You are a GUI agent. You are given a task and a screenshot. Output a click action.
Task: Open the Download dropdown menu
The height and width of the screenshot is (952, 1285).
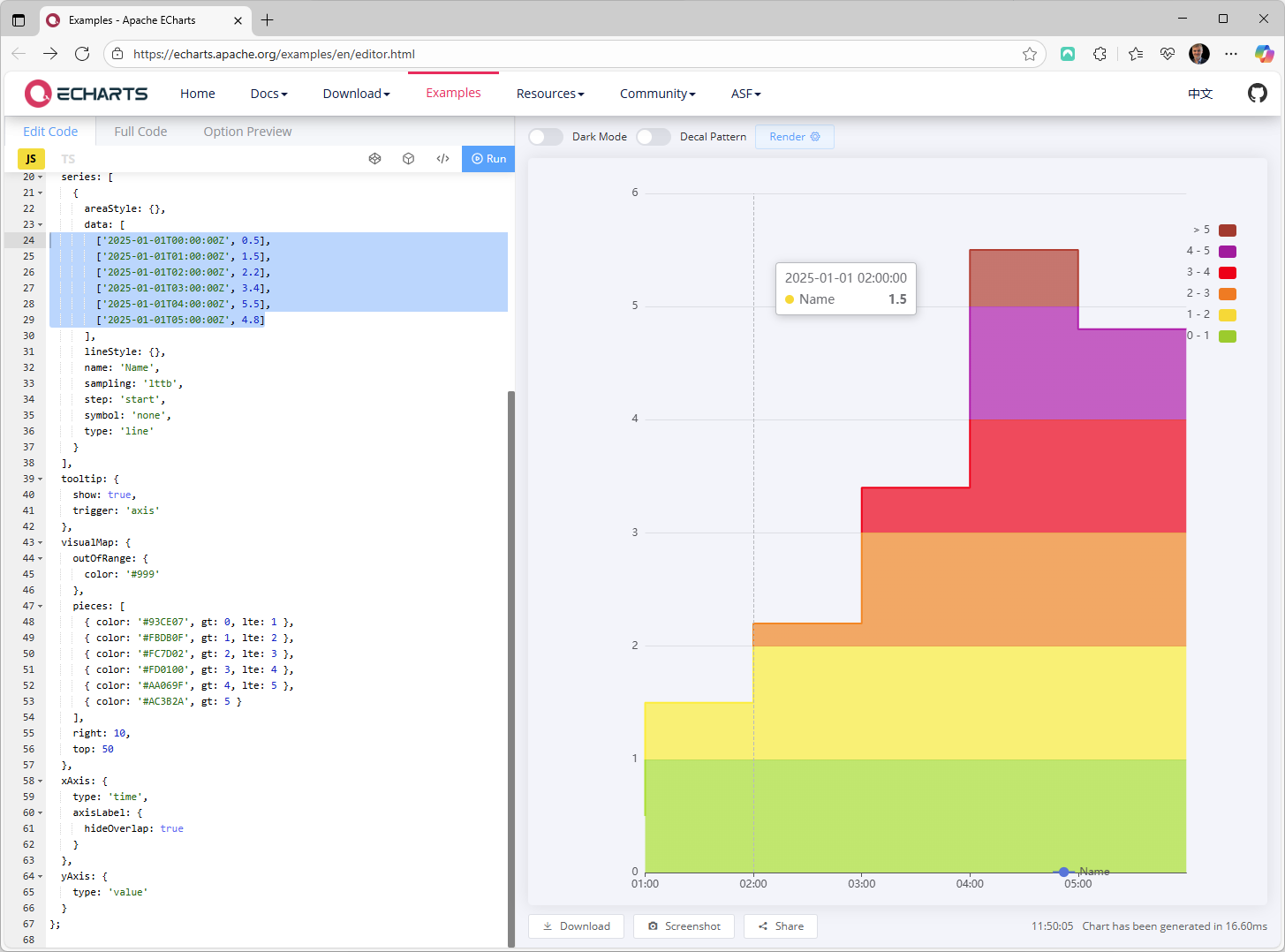coord(356,94)
